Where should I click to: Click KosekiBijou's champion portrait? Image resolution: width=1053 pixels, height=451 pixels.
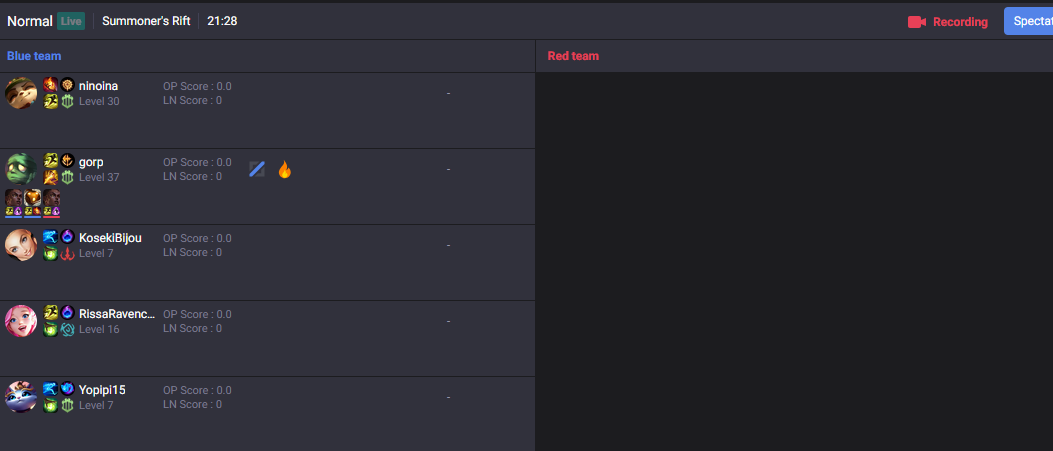click(x=21, y=245)
